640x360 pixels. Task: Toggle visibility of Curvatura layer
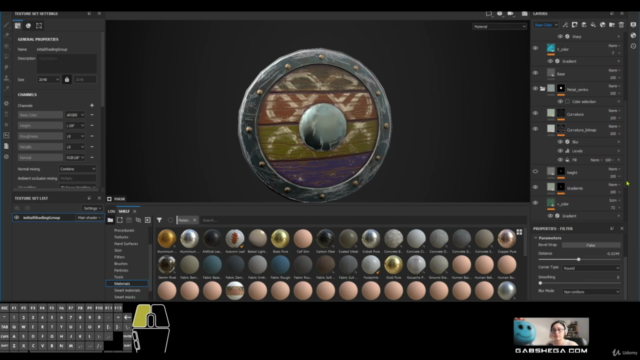[x=535, y=113]
